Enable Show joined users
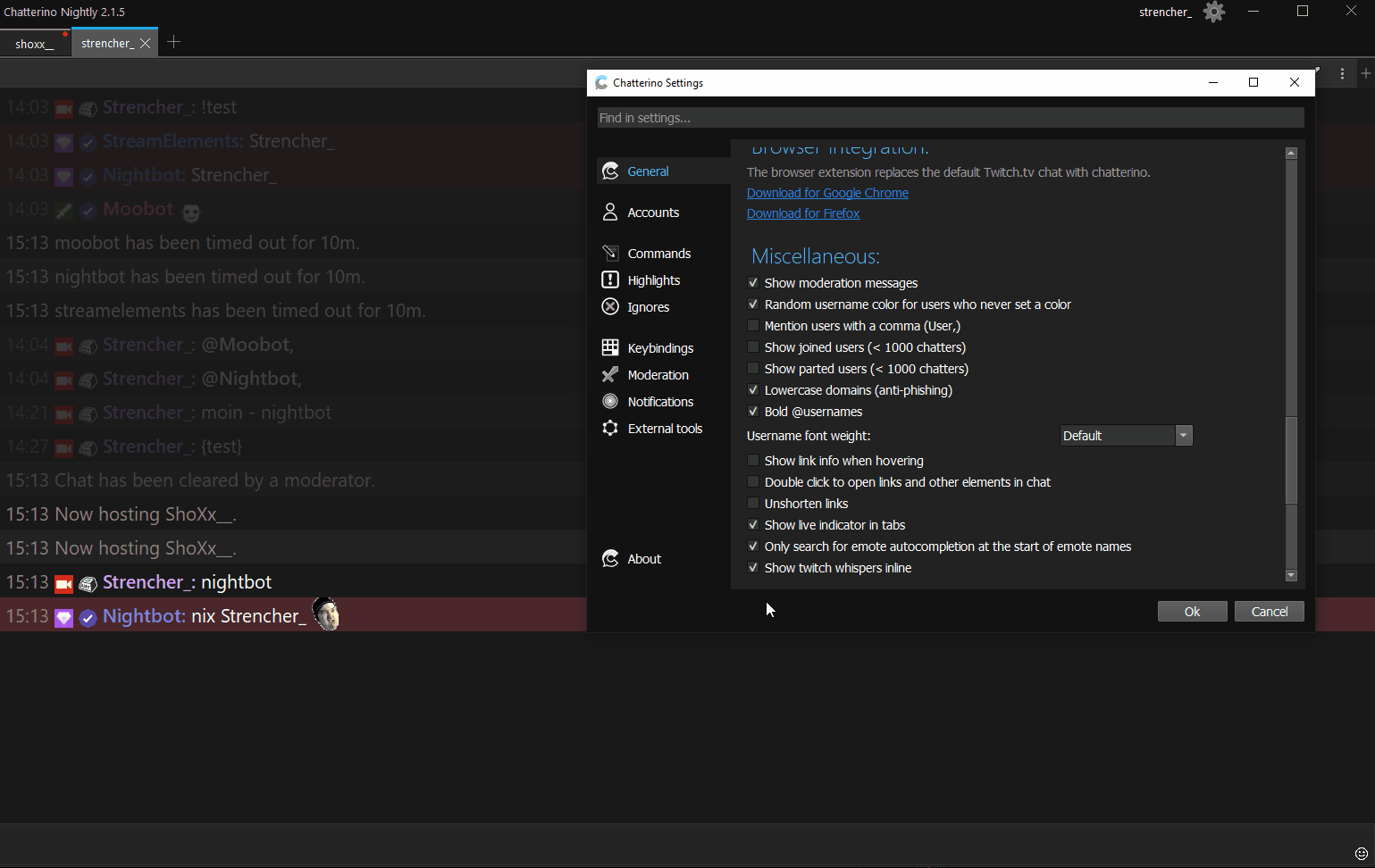Viewport: 1375px width, 868px height. pyautogui.click(x=753, y=346)
